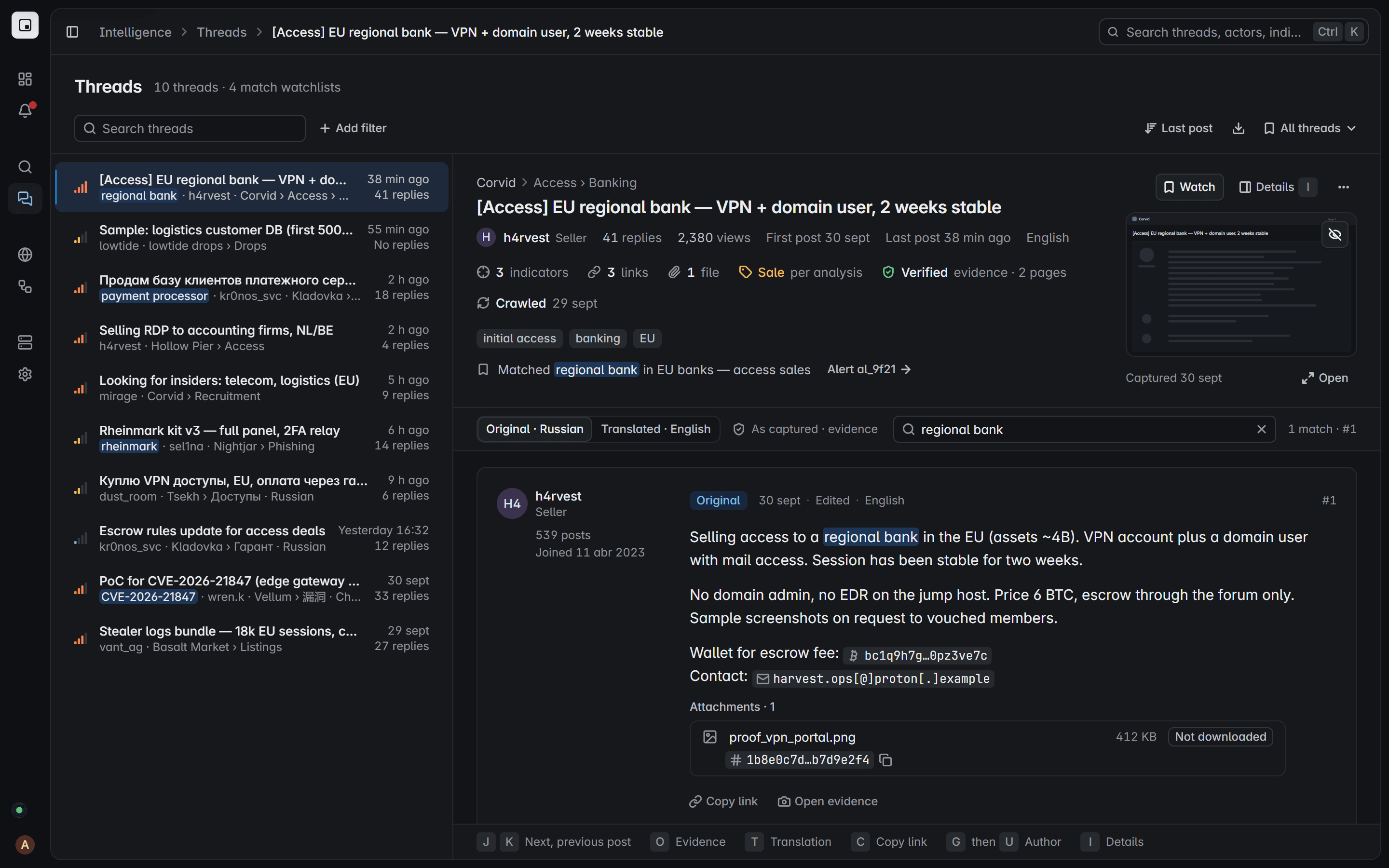Screen dimensions: 1389x868
Task: Switch to Original · Russian tab
Action: [x=534, y=429]
